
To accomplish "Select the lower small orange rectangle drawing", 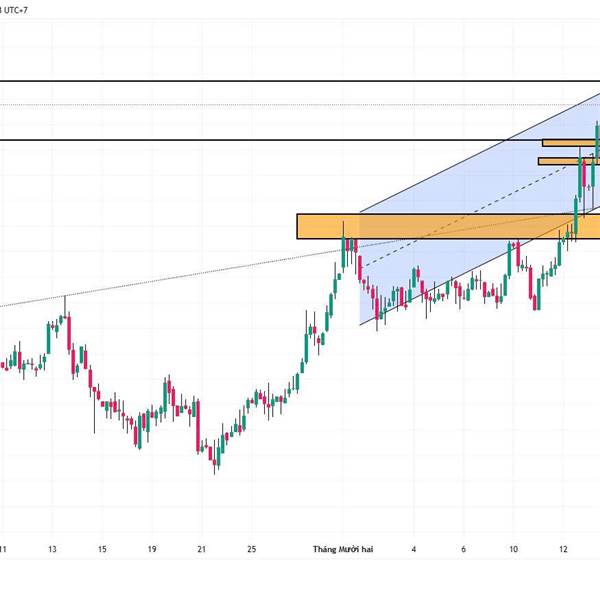I will pos(569,161).
